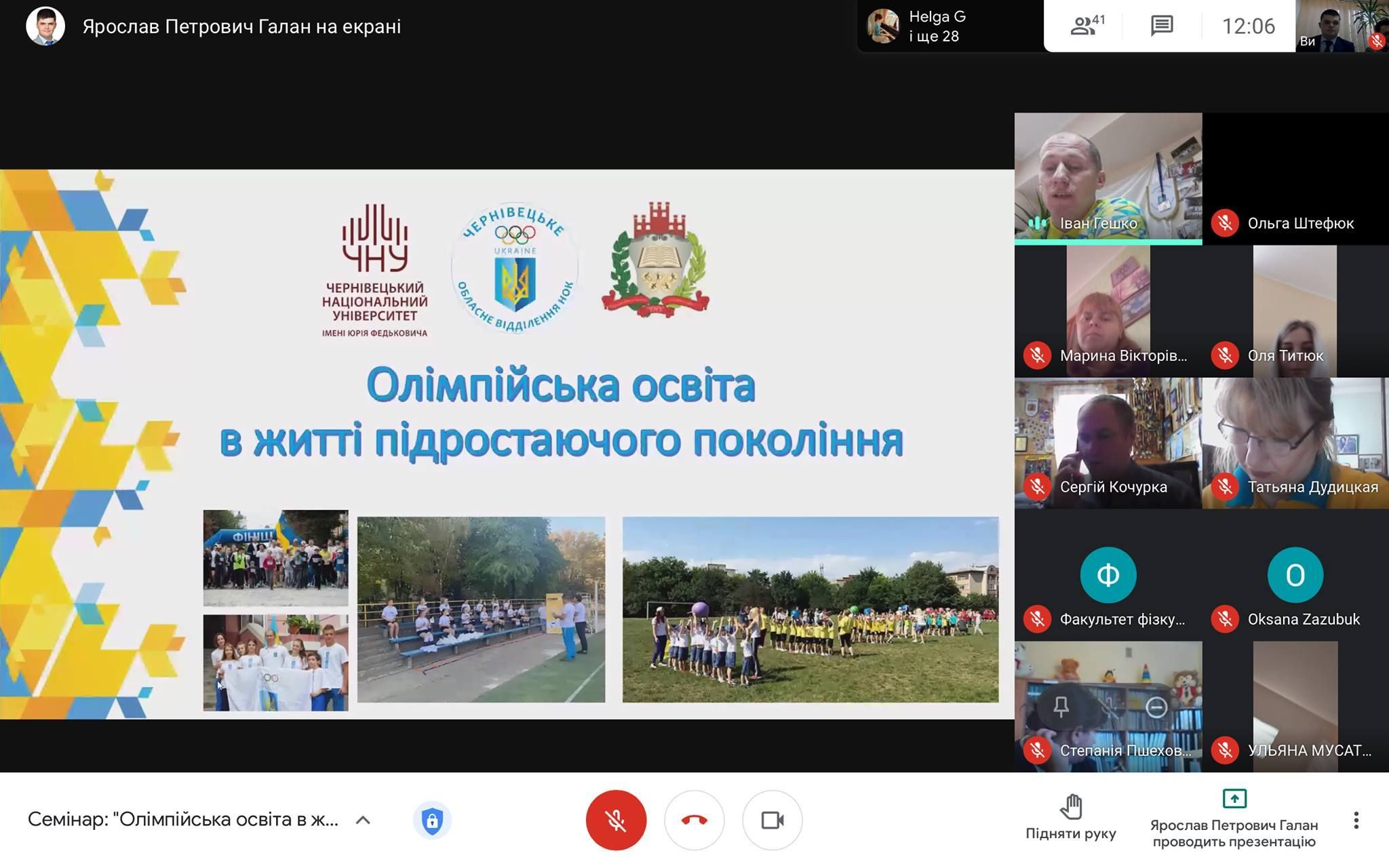Open the participants list showing 41 people
Image resolution: width=1389 pixels, height=868 pixels.
tap(1087, 26)
